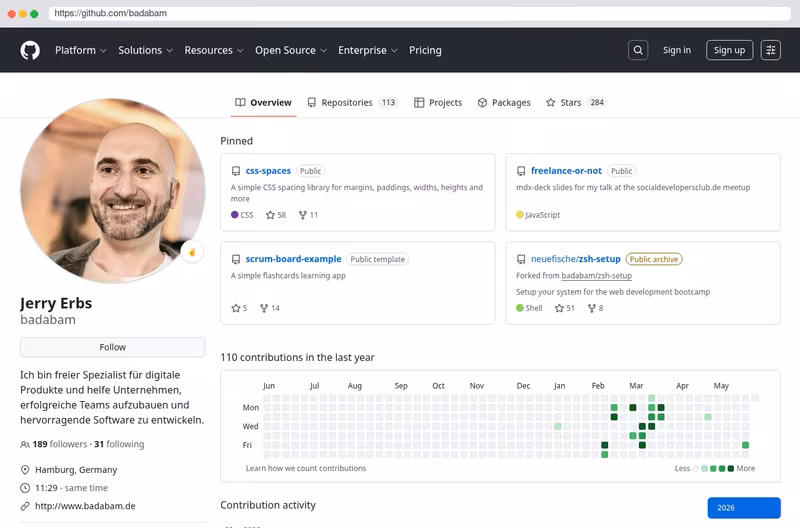Click the Hamburg, Germany location text
The image size is (800, 528).
76,470
